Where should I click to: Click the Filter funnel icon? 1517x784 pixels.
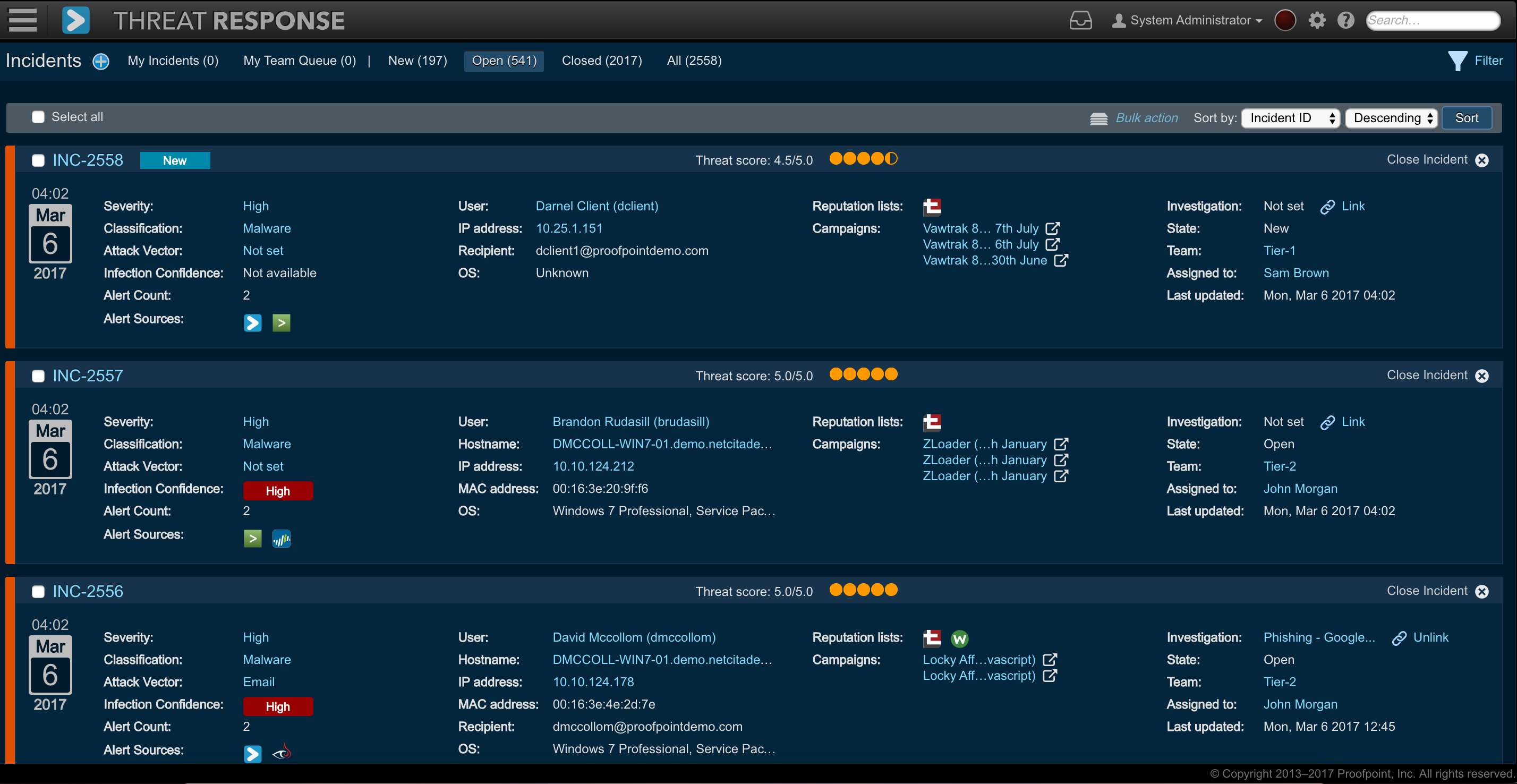click(x=1457, y=61)
